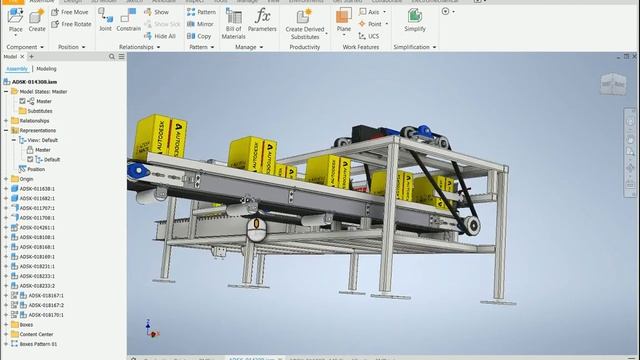Activate the Free Rotate tool

[x=71, y=24]
